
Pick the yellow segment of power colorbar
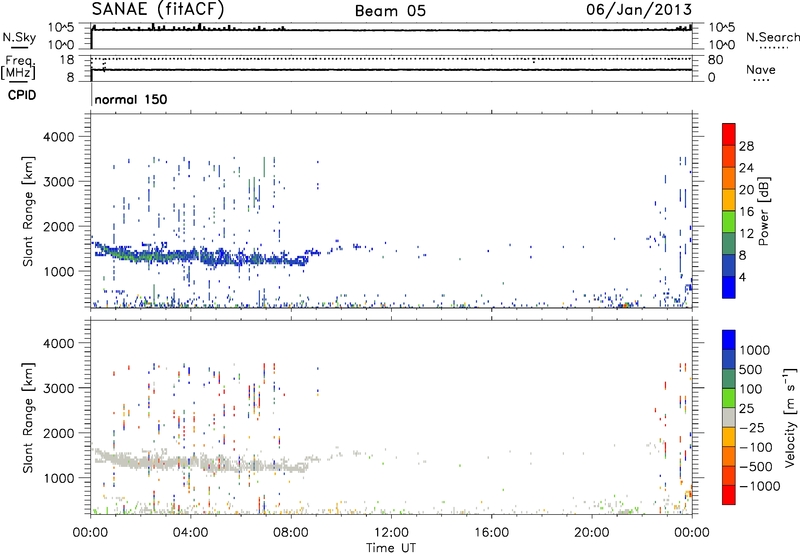pos(729,199)
